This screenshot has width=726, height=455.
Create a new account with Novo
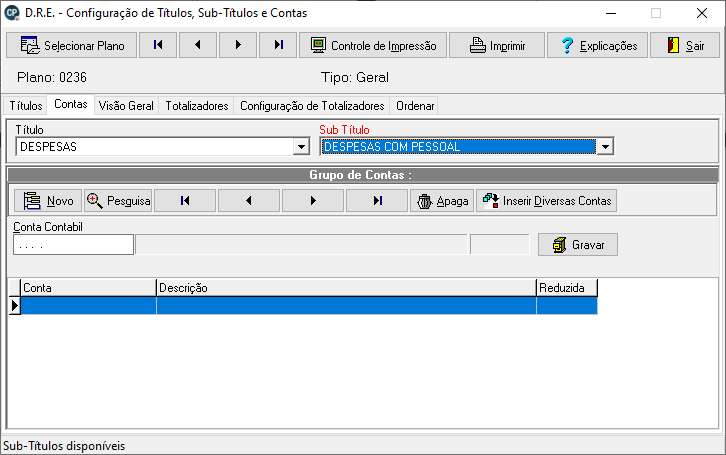(x=48, y=200)
